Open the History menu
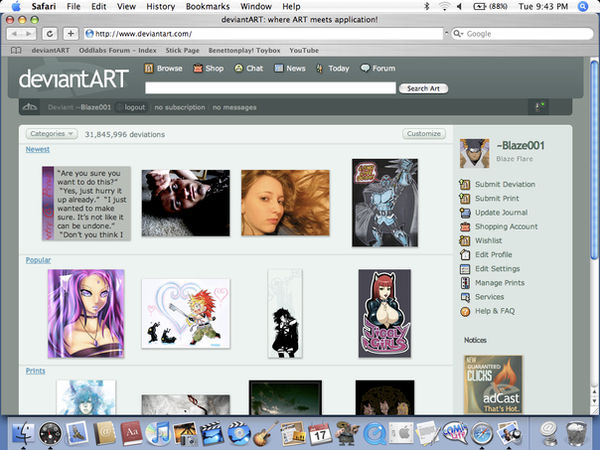The image size is (600, 450). tap(161, 7)
